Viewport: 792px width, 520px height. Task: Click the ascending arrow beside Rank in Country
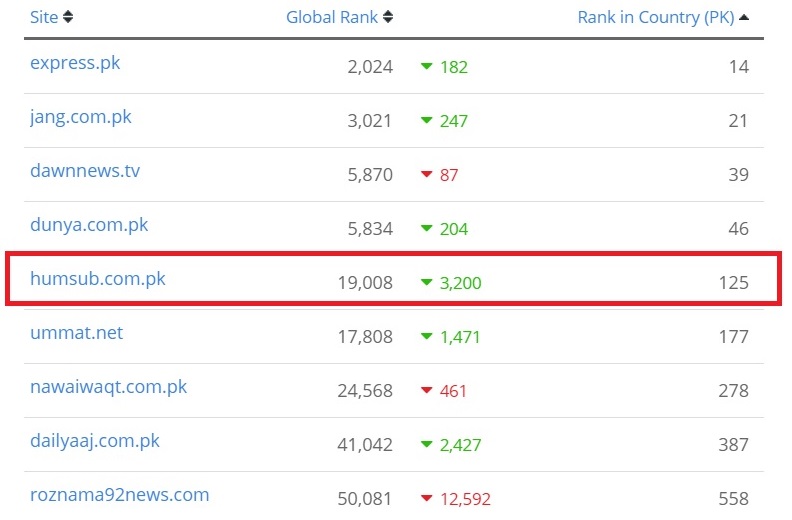tap(744, 17)
